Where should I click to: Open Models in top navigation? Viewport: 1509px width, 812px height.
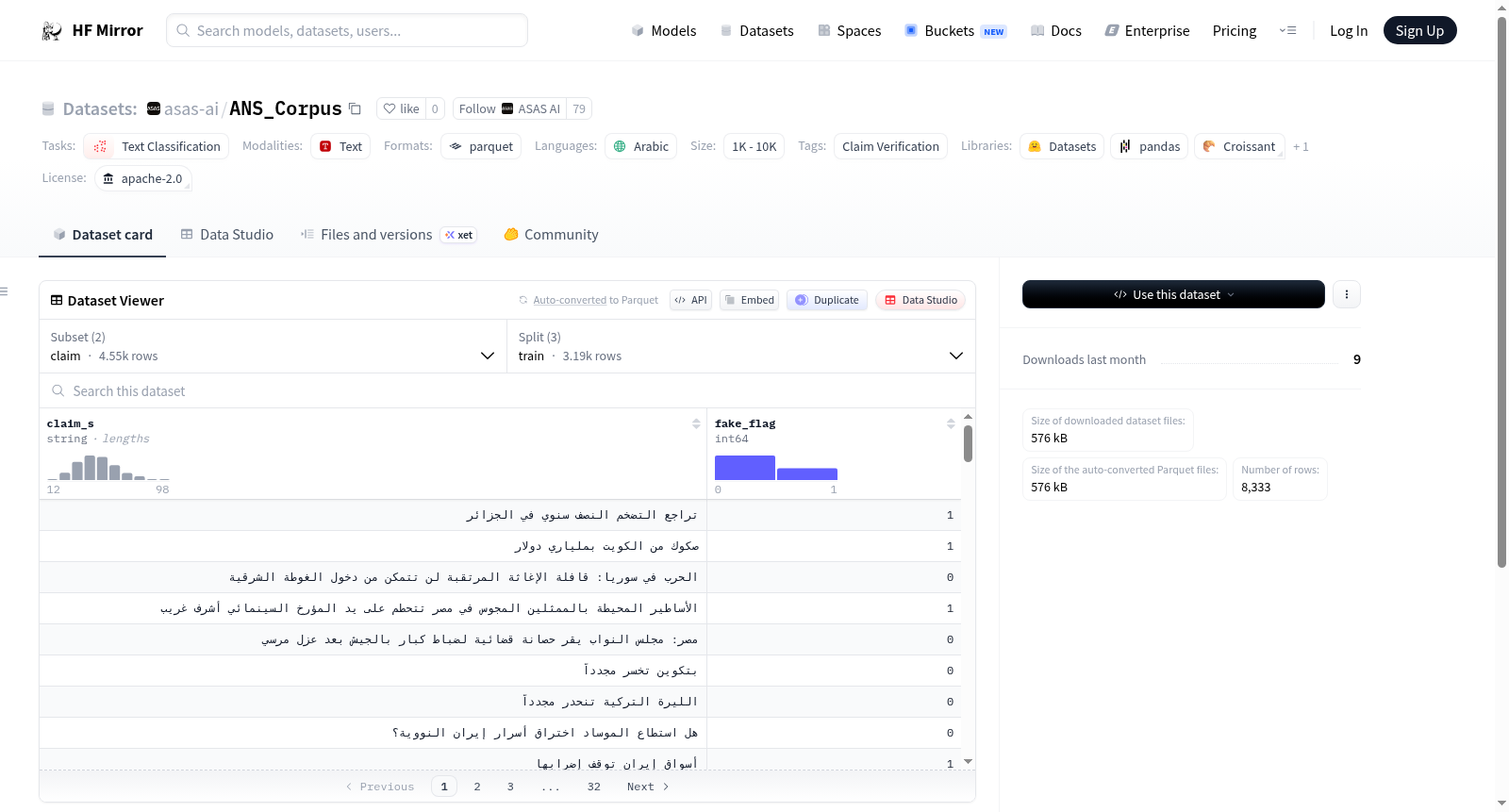coord(664,30)
